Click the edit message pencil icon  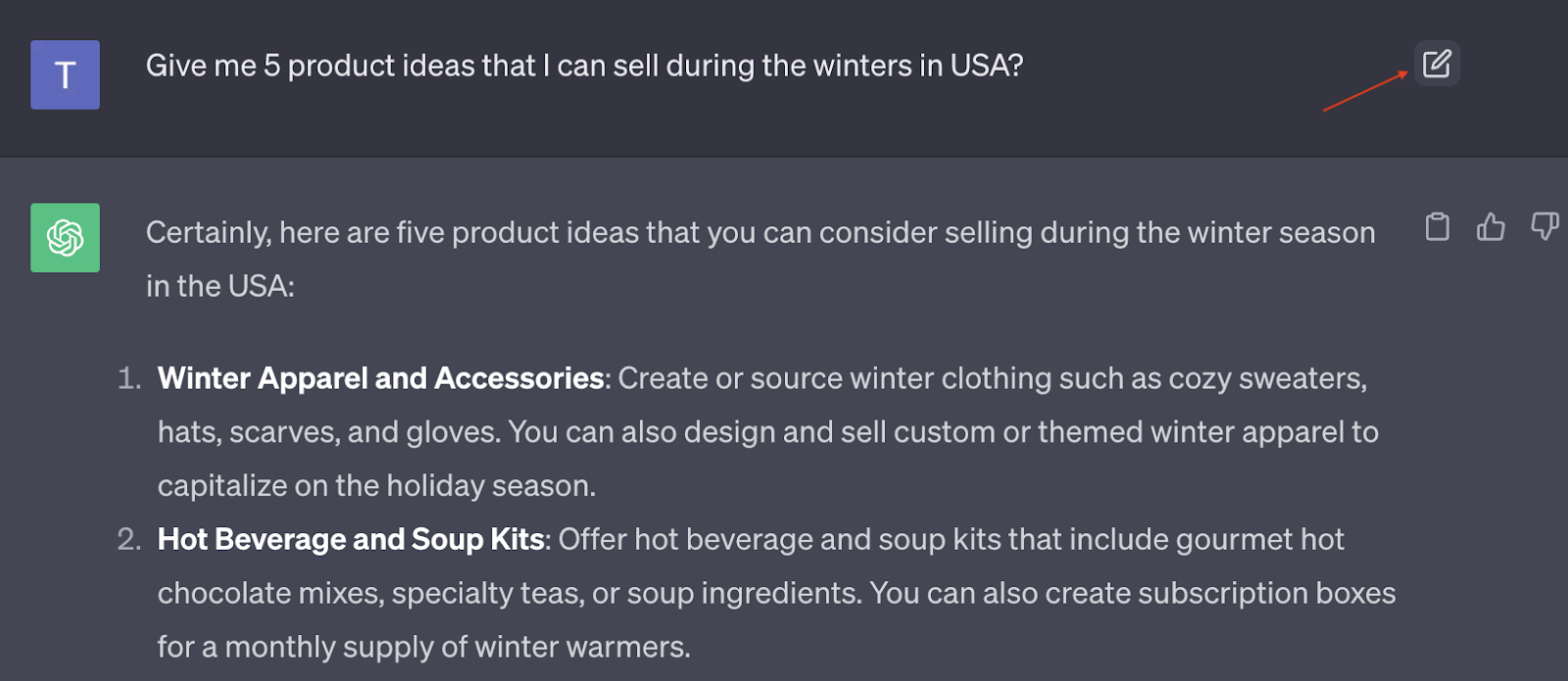pos(1437,64)
